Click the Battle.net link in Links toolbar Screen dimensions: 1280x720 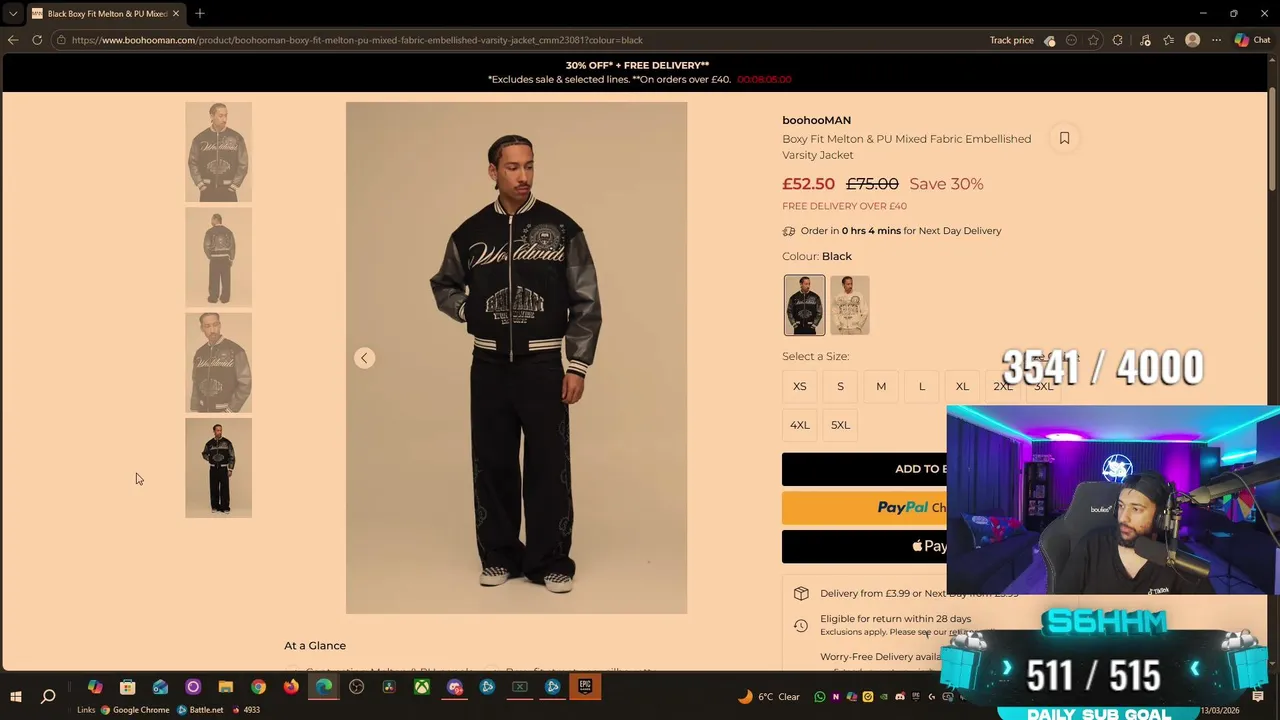(200, 710)
